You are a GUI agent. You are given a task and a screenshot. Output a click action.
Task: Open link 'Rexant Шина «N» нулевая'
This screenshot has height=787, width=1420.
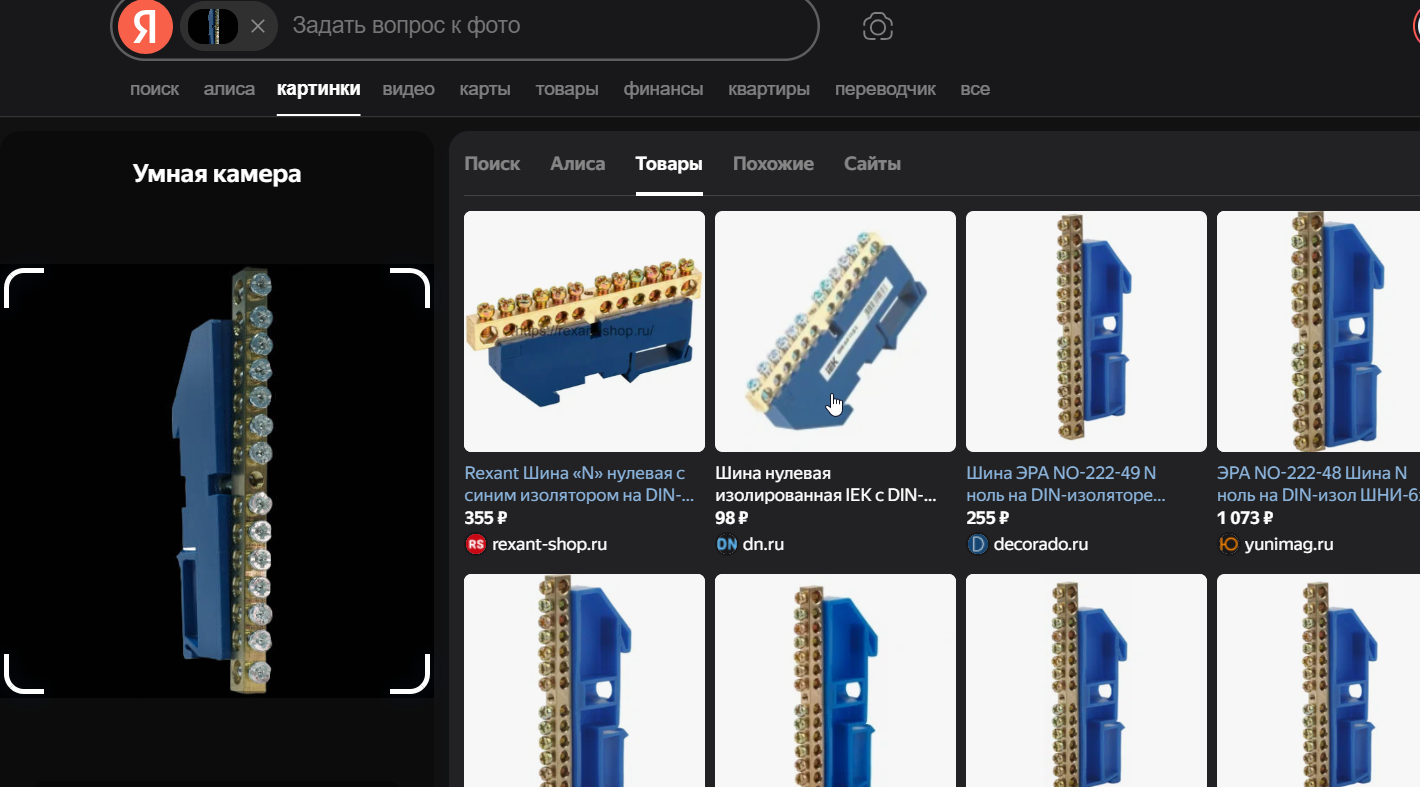click(579, 484)
